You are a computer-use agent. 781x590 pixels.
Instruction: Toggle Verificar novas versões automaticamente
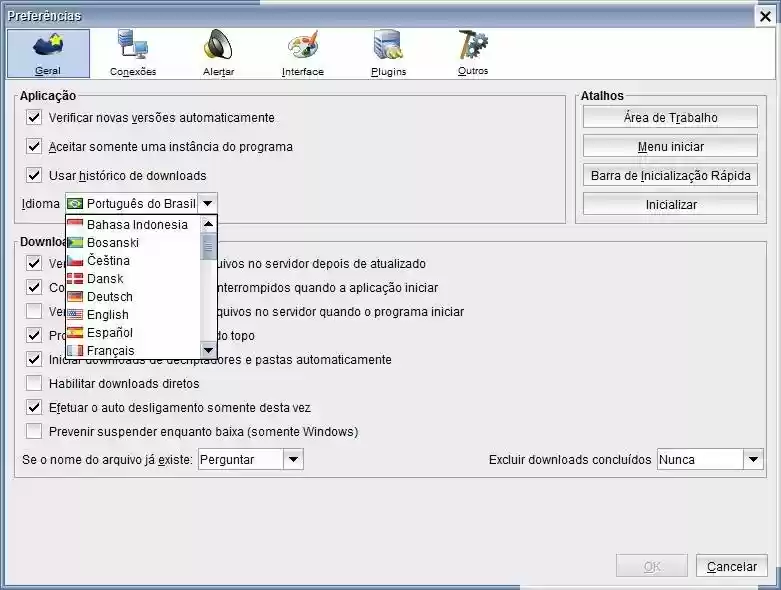34,118
